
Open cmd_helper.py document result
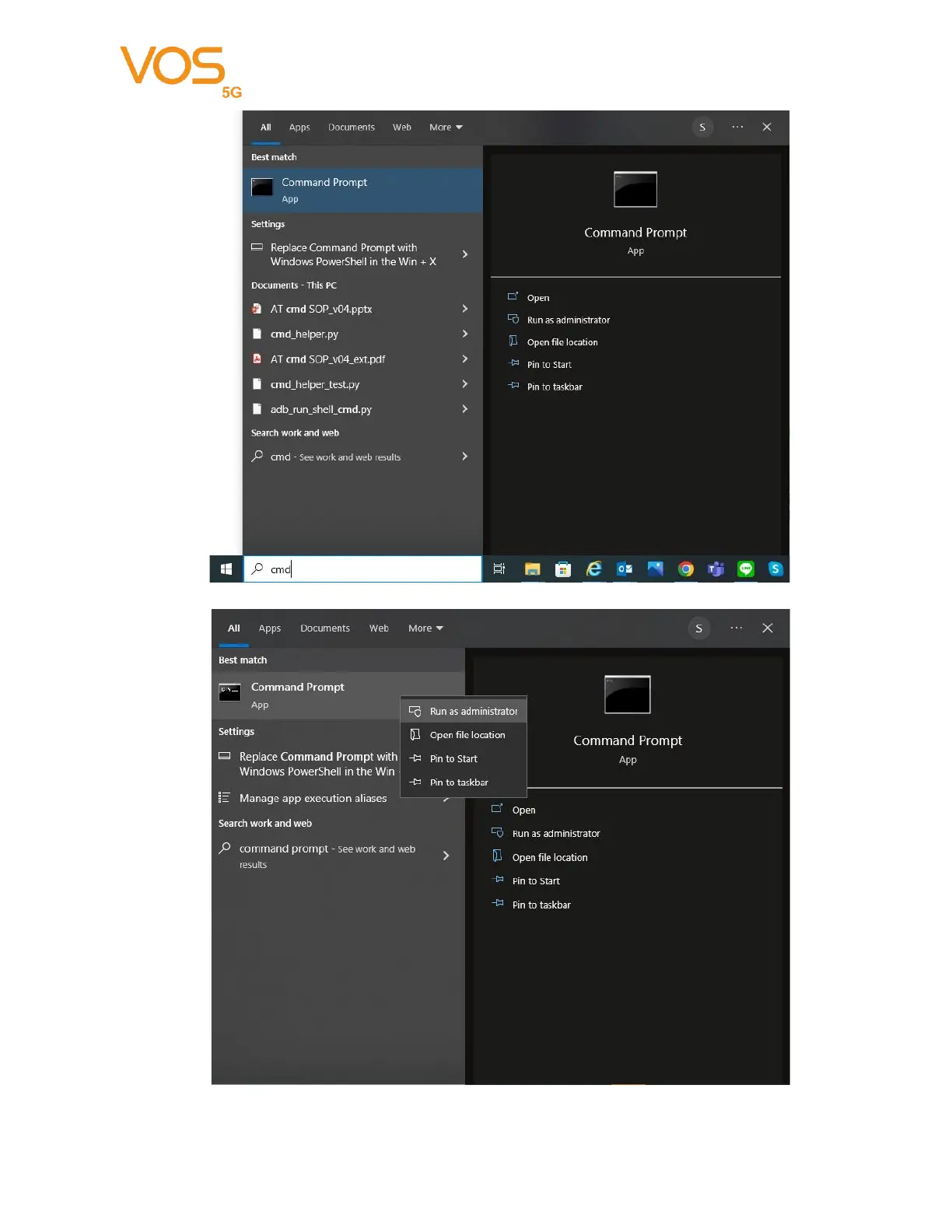point(304,334)
